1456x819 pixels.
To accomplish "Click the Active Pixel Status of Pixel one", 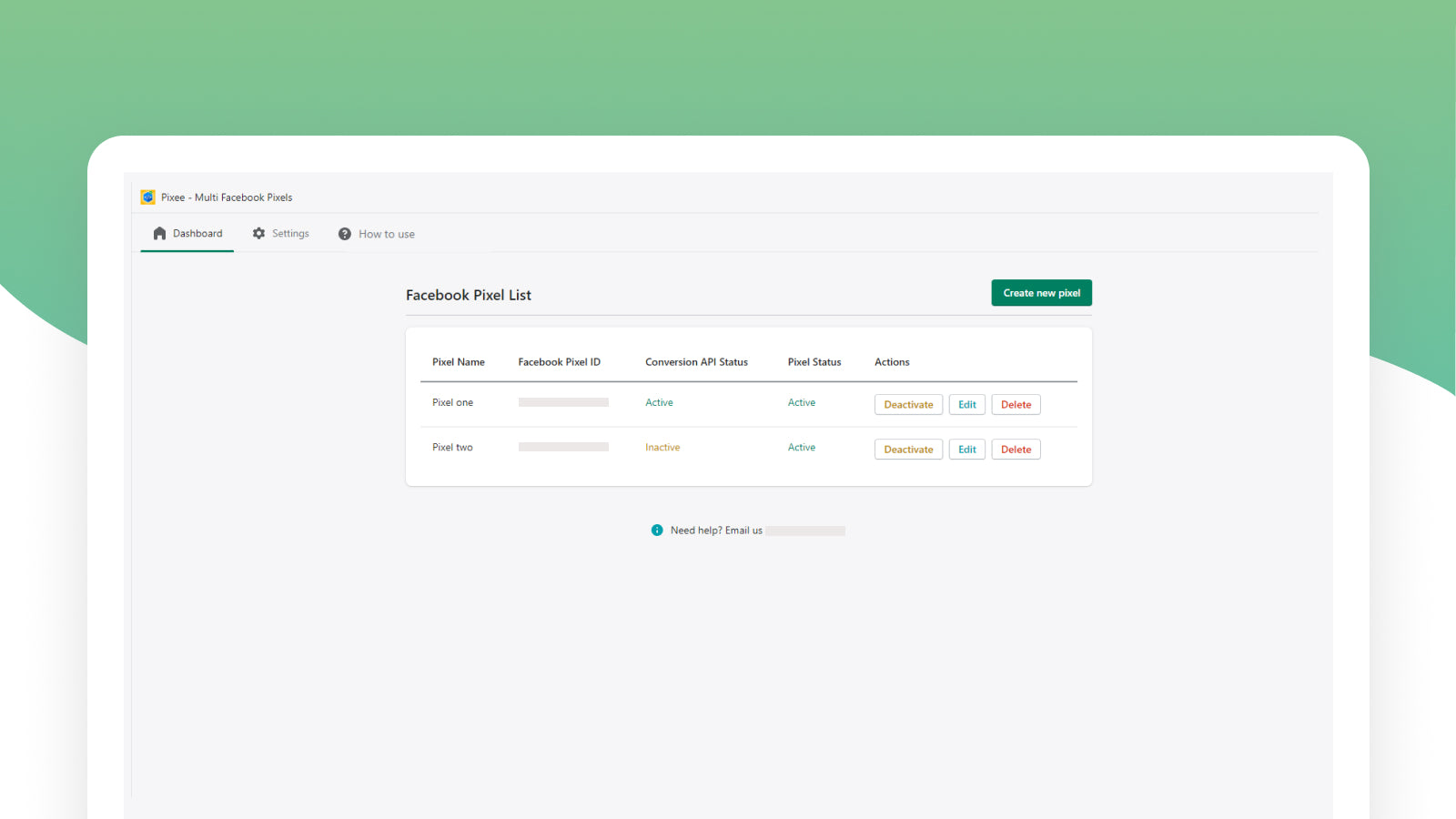I will pos(801,402).
